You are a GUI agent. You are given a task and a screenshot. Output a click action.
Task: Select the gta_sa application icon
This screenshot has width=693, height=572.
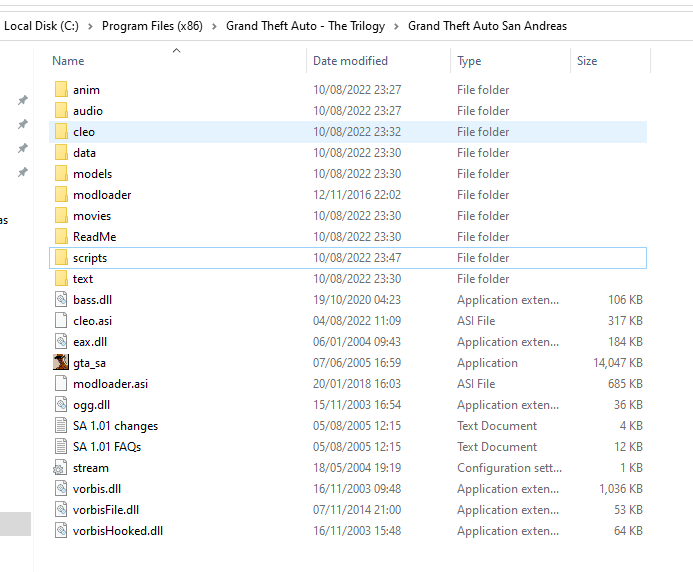[x=61, y=362]
